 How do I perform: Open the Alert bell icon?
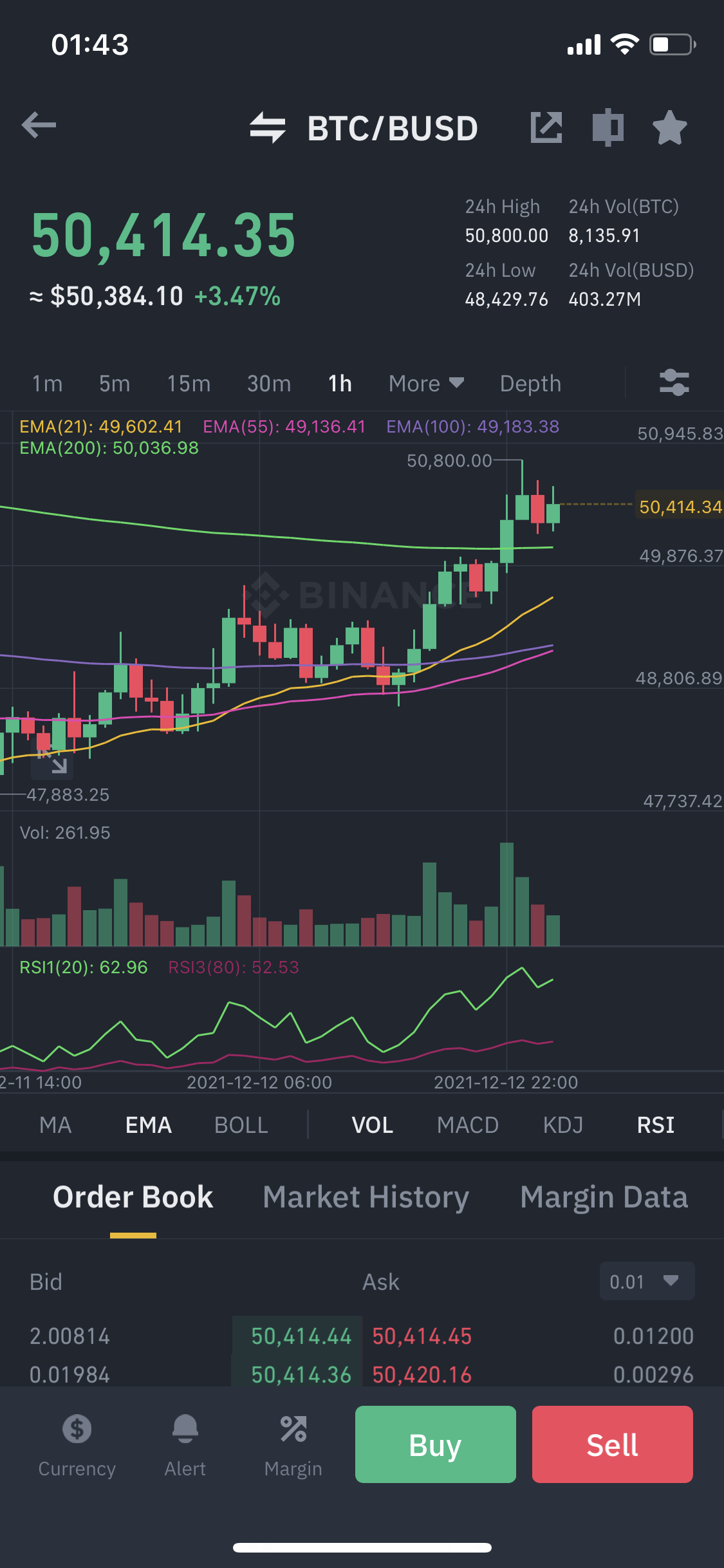pyautogui.click(x=185, y=1429)
